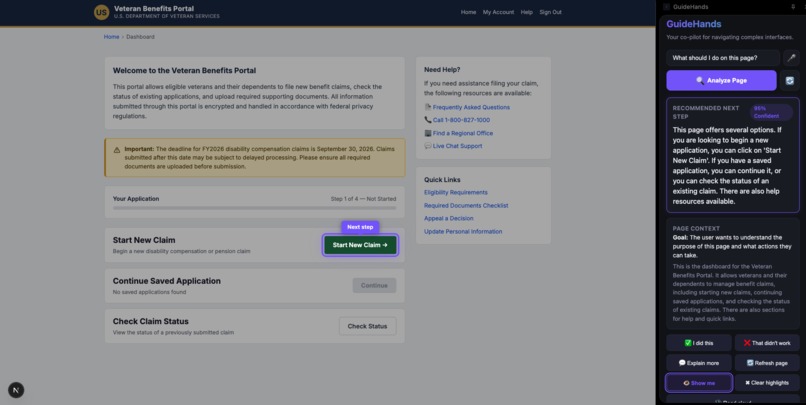
Task: Click the building icon next to Find a Regional Office
Action: click(x=428, y=133)
